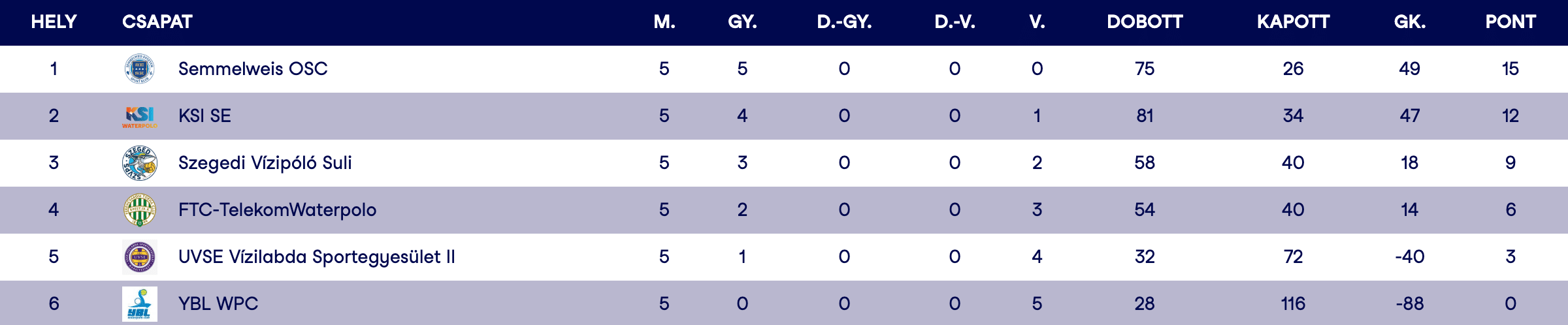Open the KSI SE team link

[204, 116]
